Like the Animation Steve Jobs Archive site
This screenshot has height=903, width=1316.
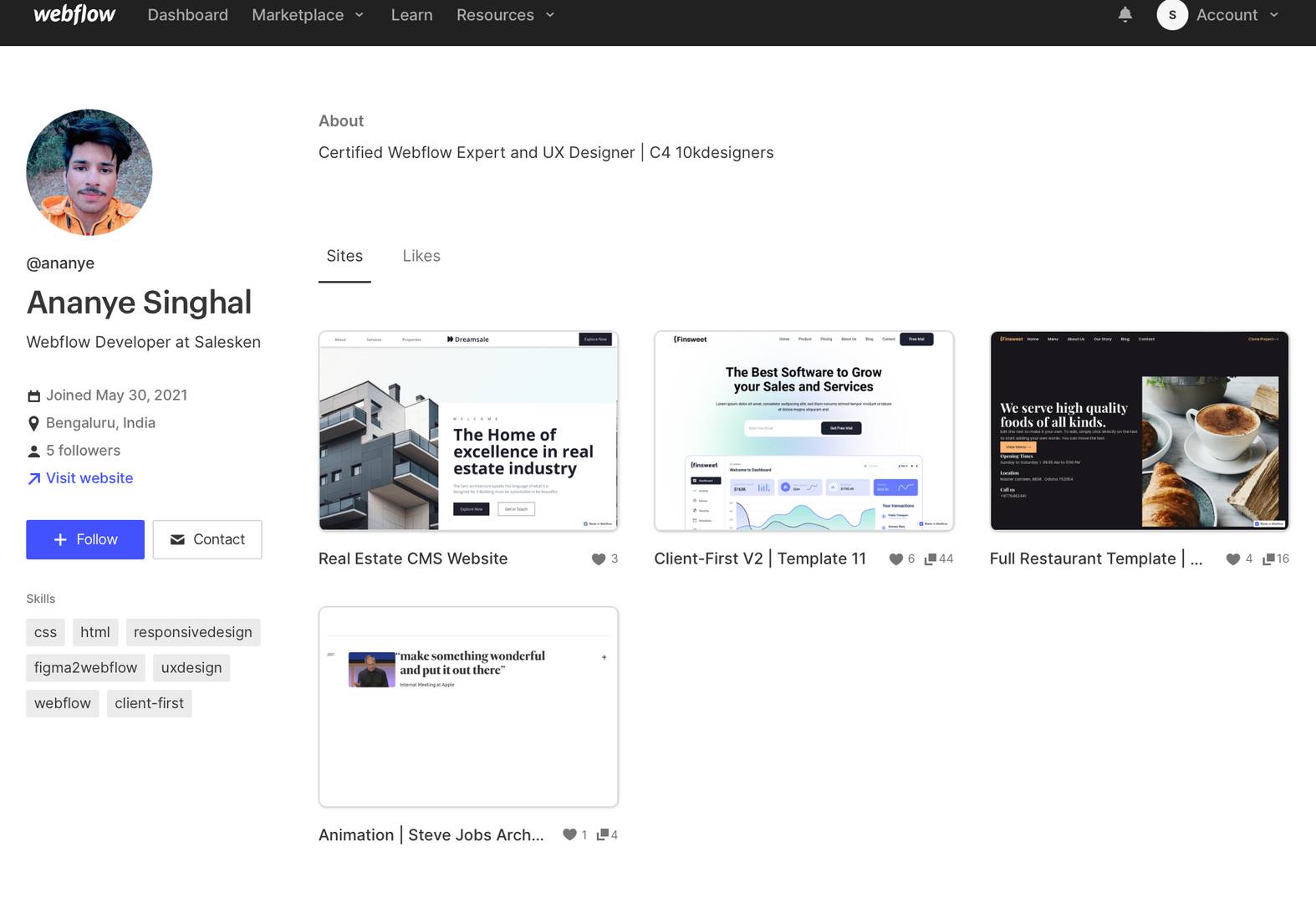coord(569,834)
